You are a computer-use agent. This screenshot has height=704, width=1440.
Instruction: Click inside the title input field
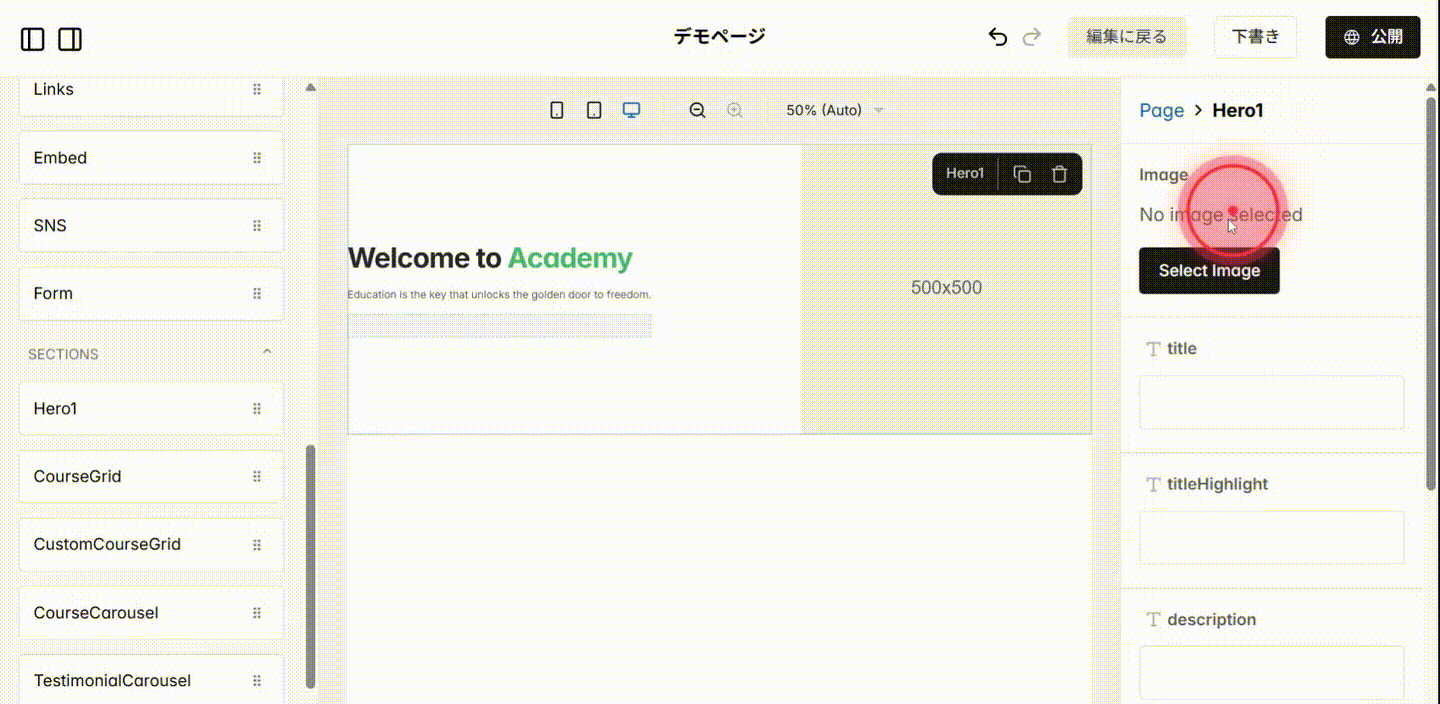1271,402
